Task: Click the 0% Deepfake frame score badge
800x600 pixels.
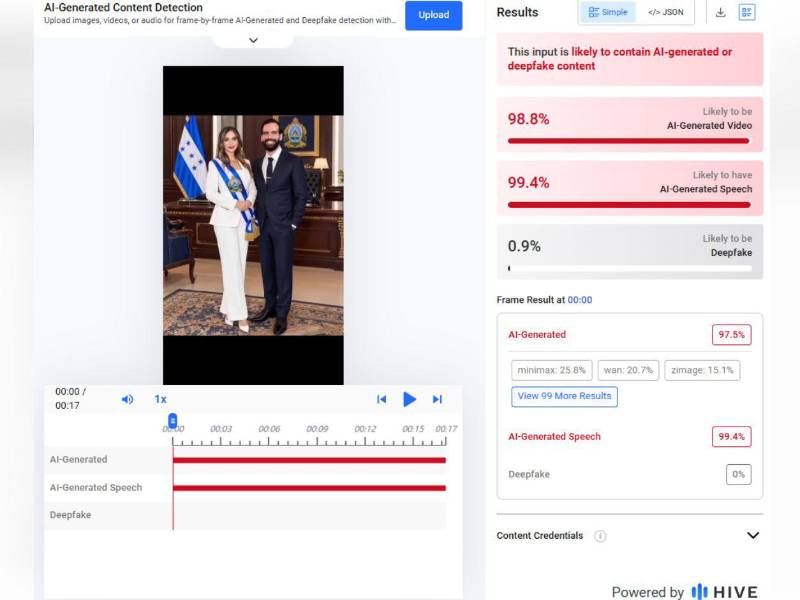Action: pos(738,474)
